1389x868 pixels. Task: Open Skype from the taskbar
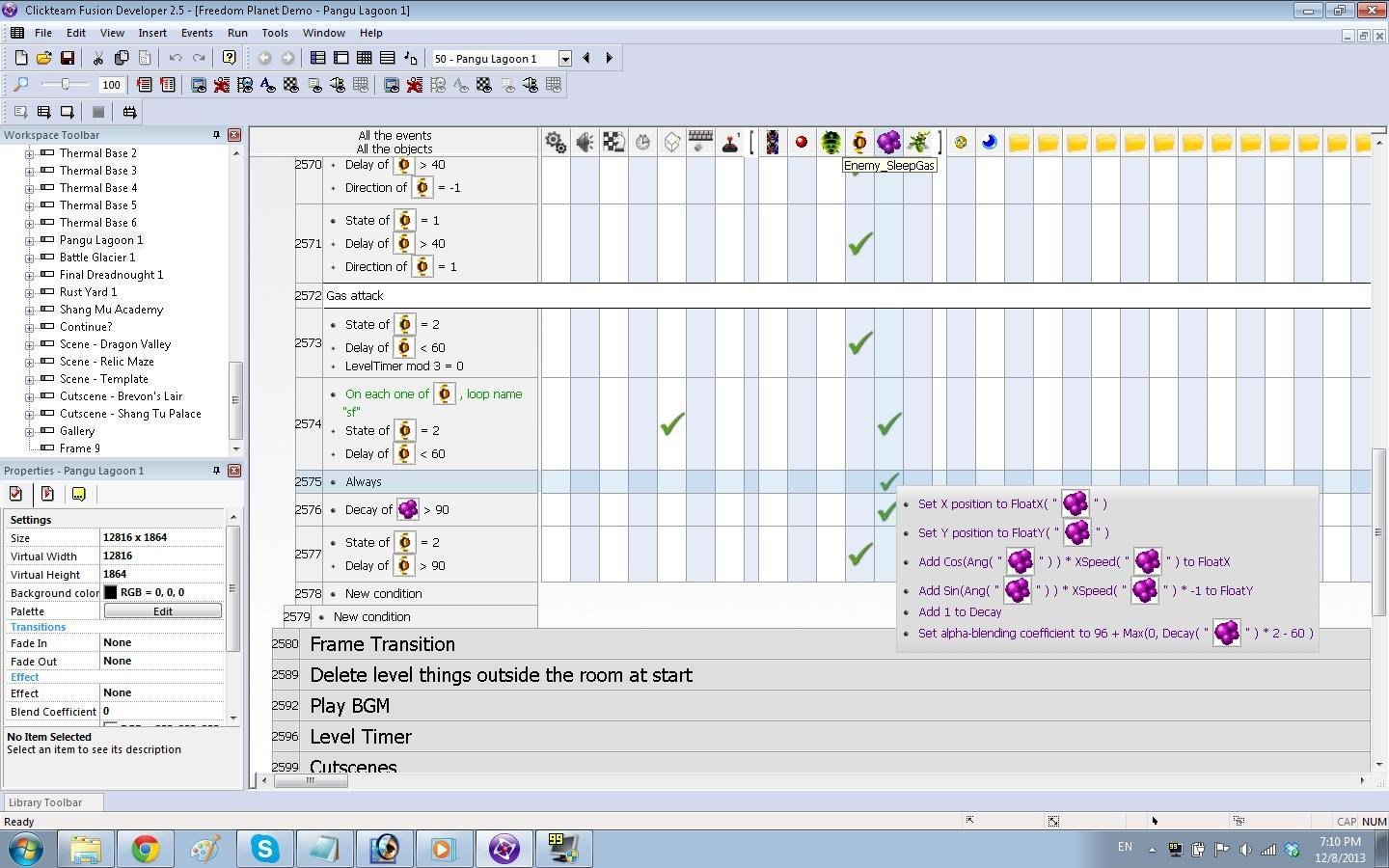pos(264,849)
